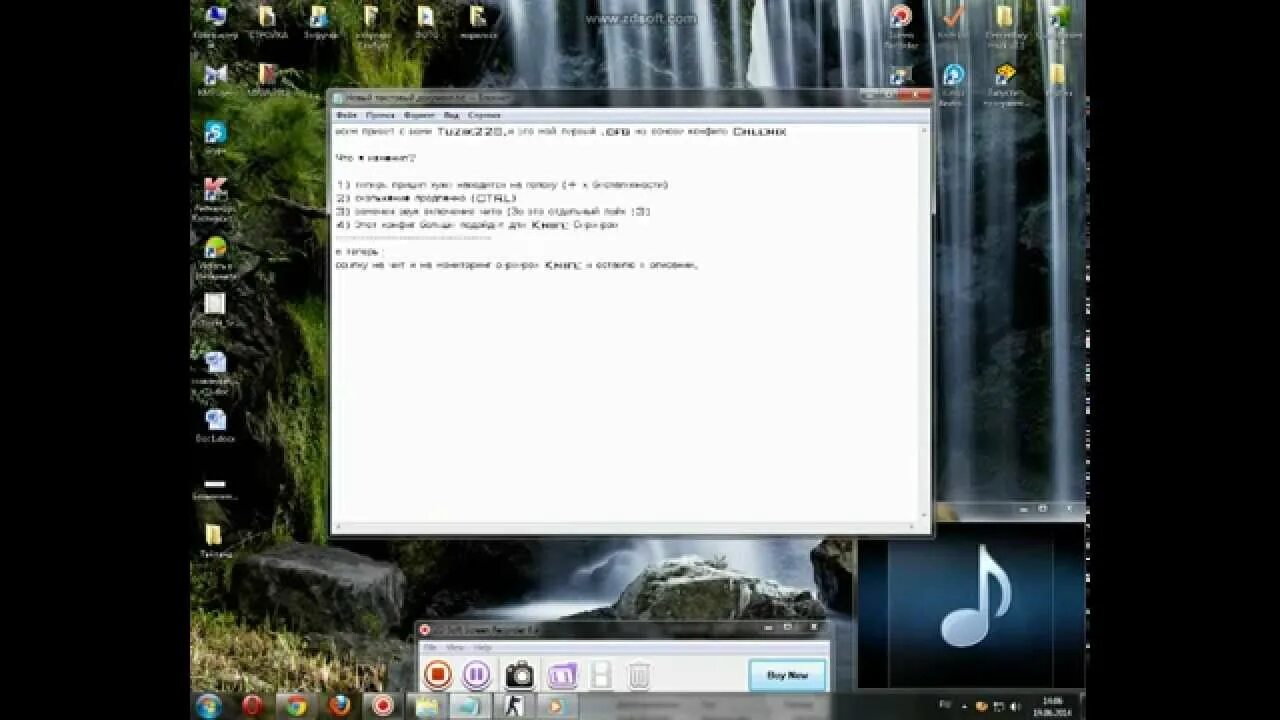Click the taskbar clock
The width and height of the screenshot is (1280, 720).
(1050, 705)
